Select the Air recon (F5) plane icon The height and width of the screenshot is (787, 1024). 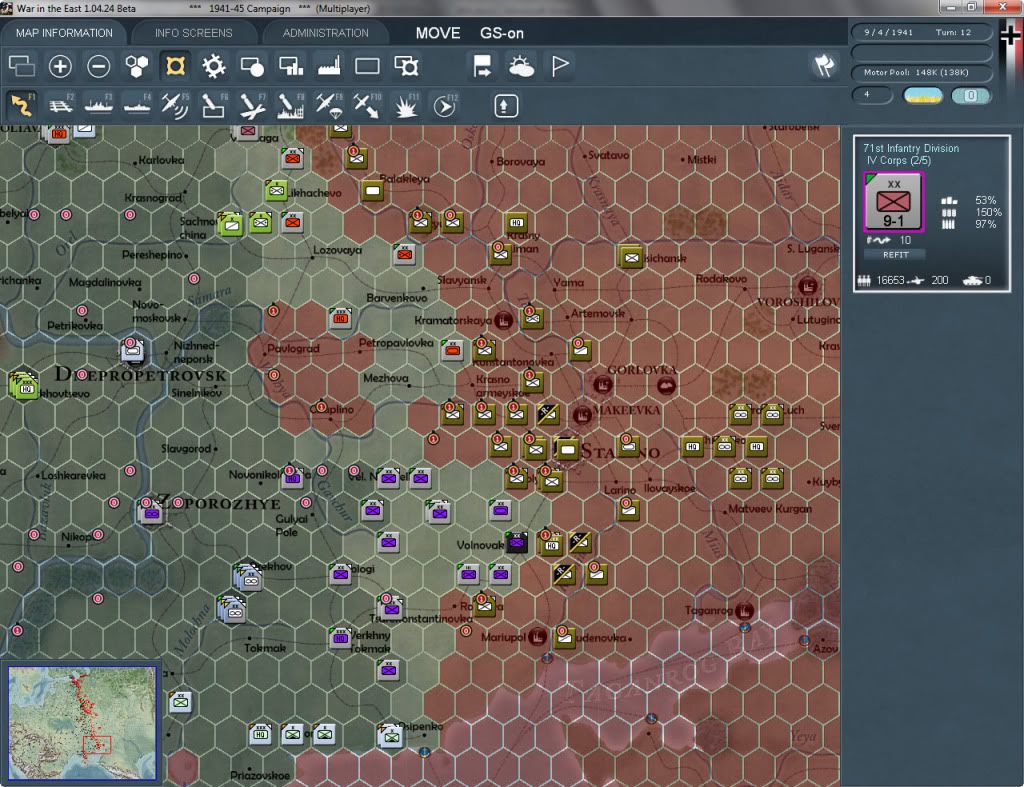pyautogui.click(x=175, y=105)
